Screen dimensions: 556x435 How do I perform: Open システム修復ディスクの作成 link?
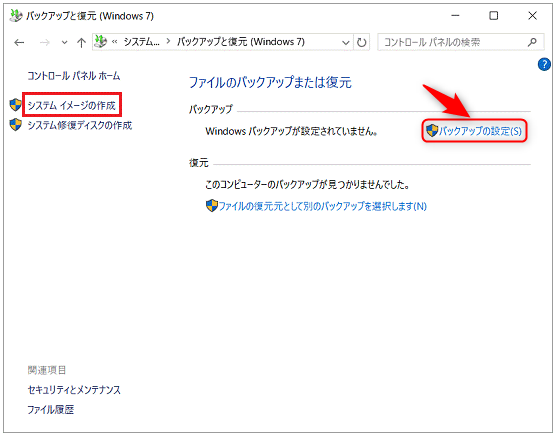[x=80, y=125]
